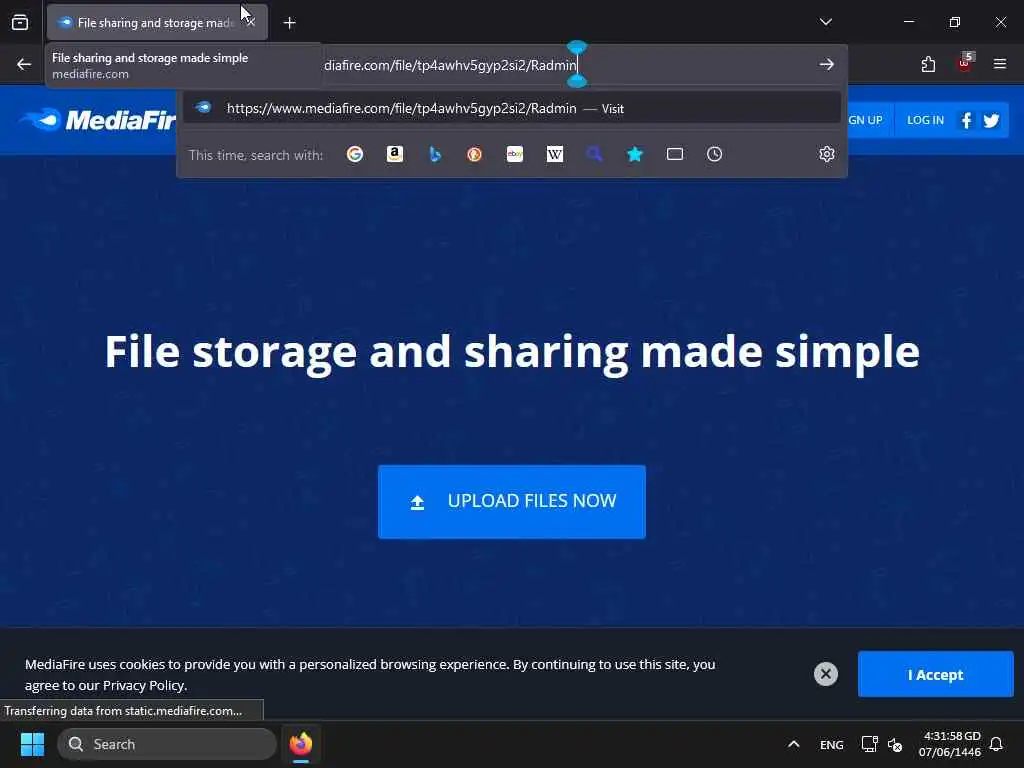Screen dimensions: 1024x768
Task: Search this time with eBay icon
Action: 515,154
